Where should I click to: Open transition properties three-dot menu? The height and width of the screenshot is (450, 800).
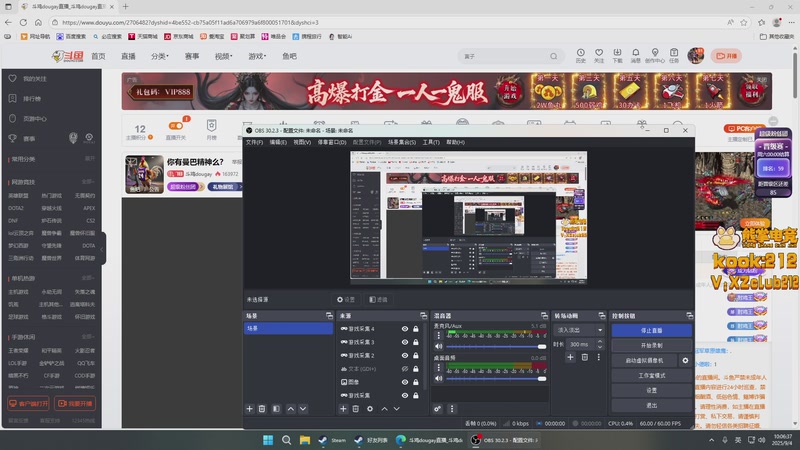[598, 357]
